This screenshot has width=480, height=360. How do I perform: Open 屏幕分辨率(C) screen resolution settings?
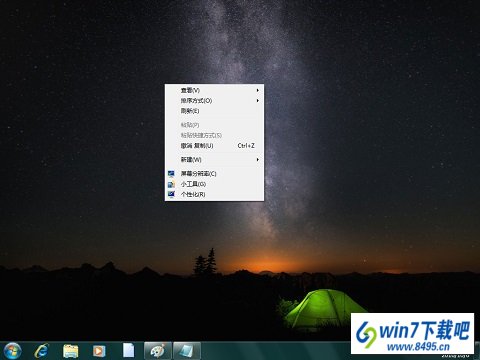coord(214,174)
